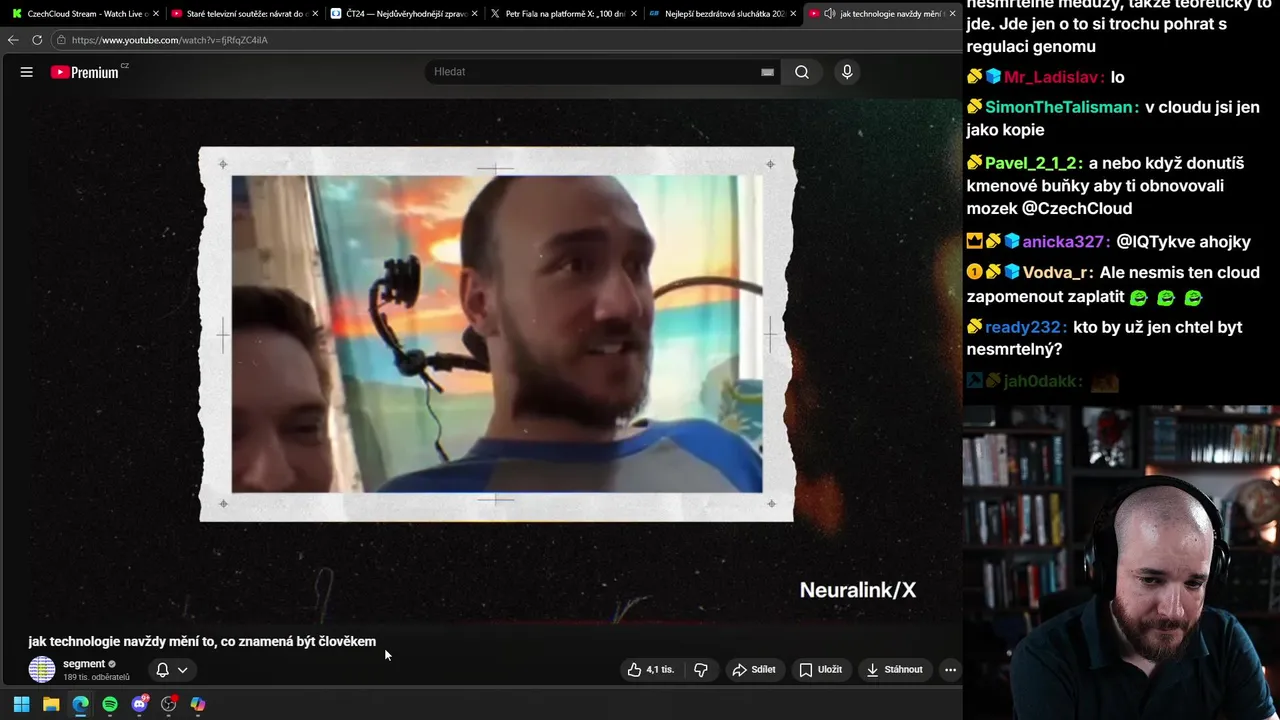Click the Neuralink/X caption in video
Viewport: 1280px width, 720px height.
858,590
